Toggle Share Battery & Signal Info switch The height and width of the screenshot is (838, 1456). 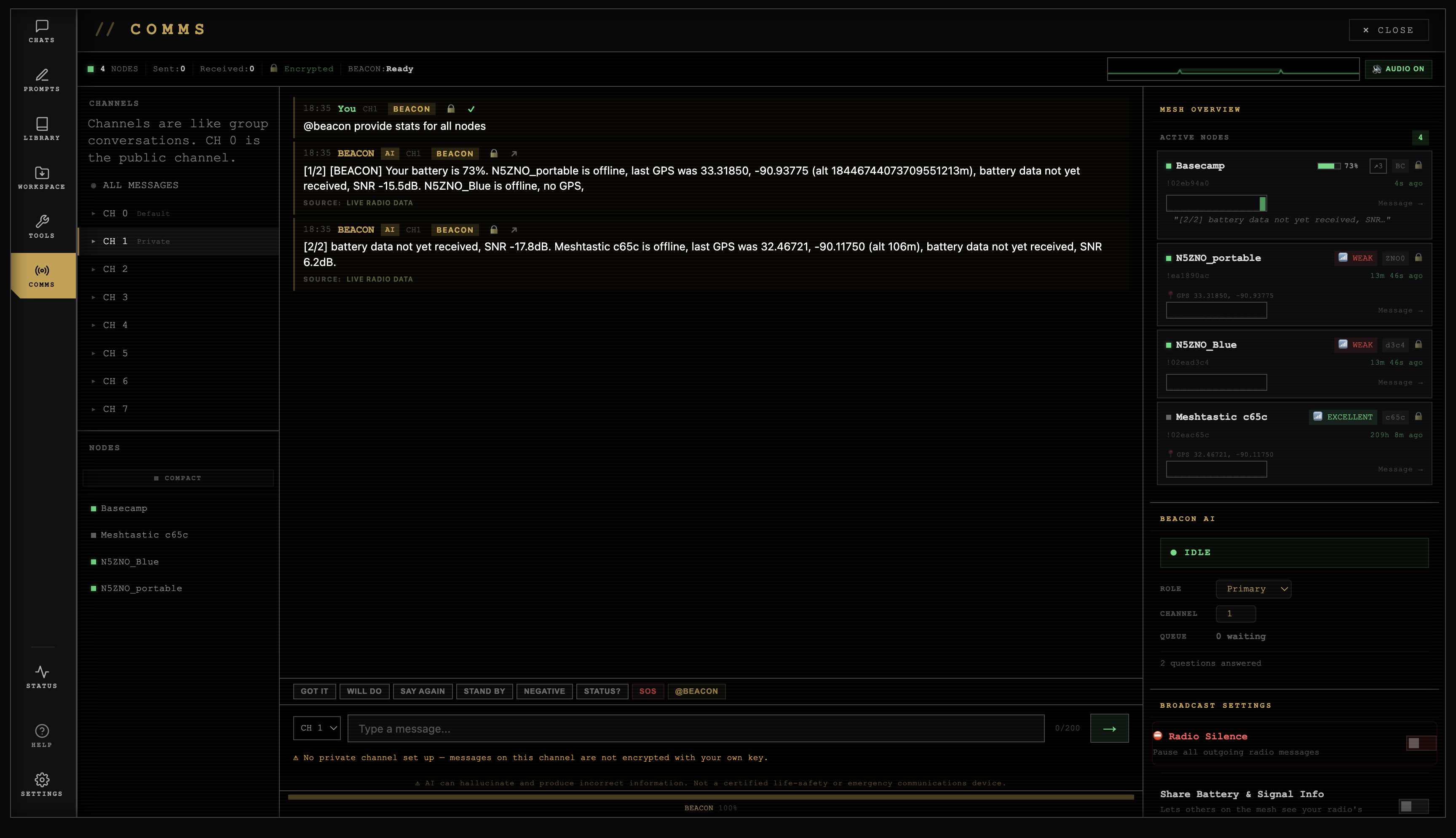1413,806
